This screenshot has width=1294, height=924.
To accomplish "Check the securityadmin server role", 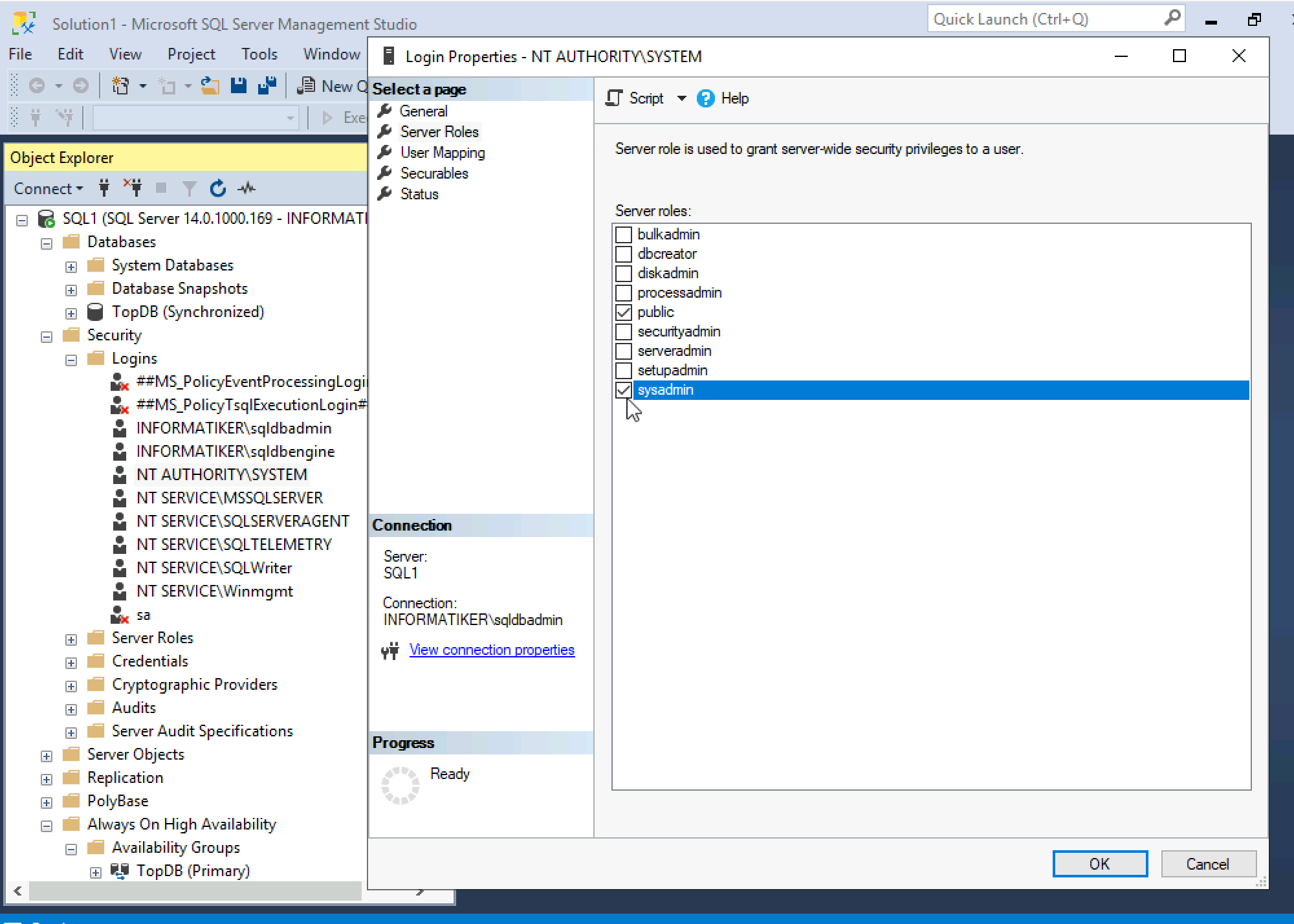I will tap(624, 331).
